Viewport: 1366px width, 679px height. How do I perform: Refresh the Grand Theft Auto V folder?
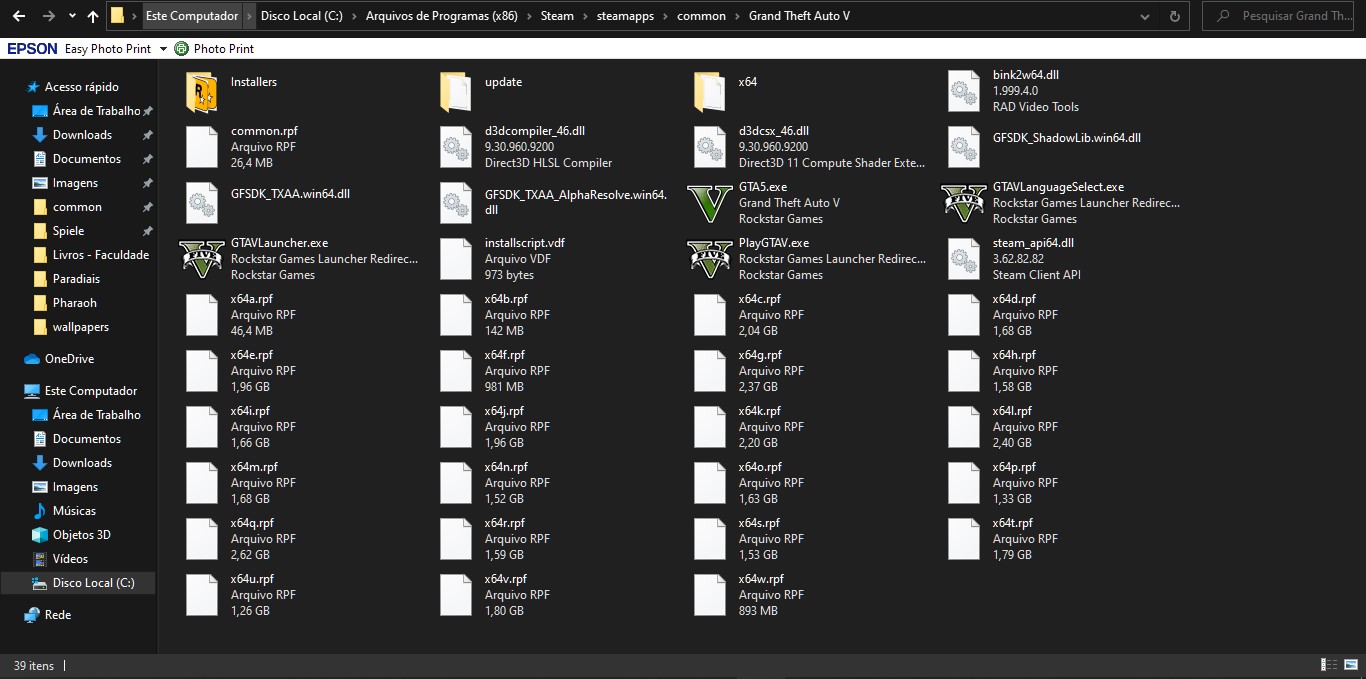coord(1174,16)
